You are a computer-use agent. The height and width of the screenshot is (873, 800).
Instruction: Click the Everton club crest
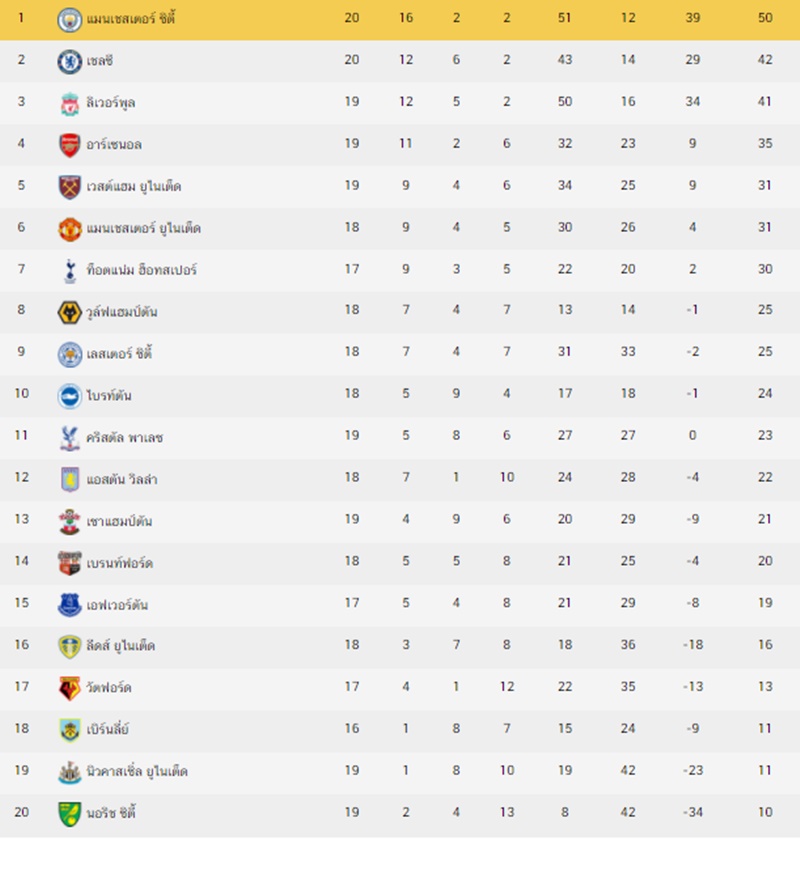tap(70, 605)
